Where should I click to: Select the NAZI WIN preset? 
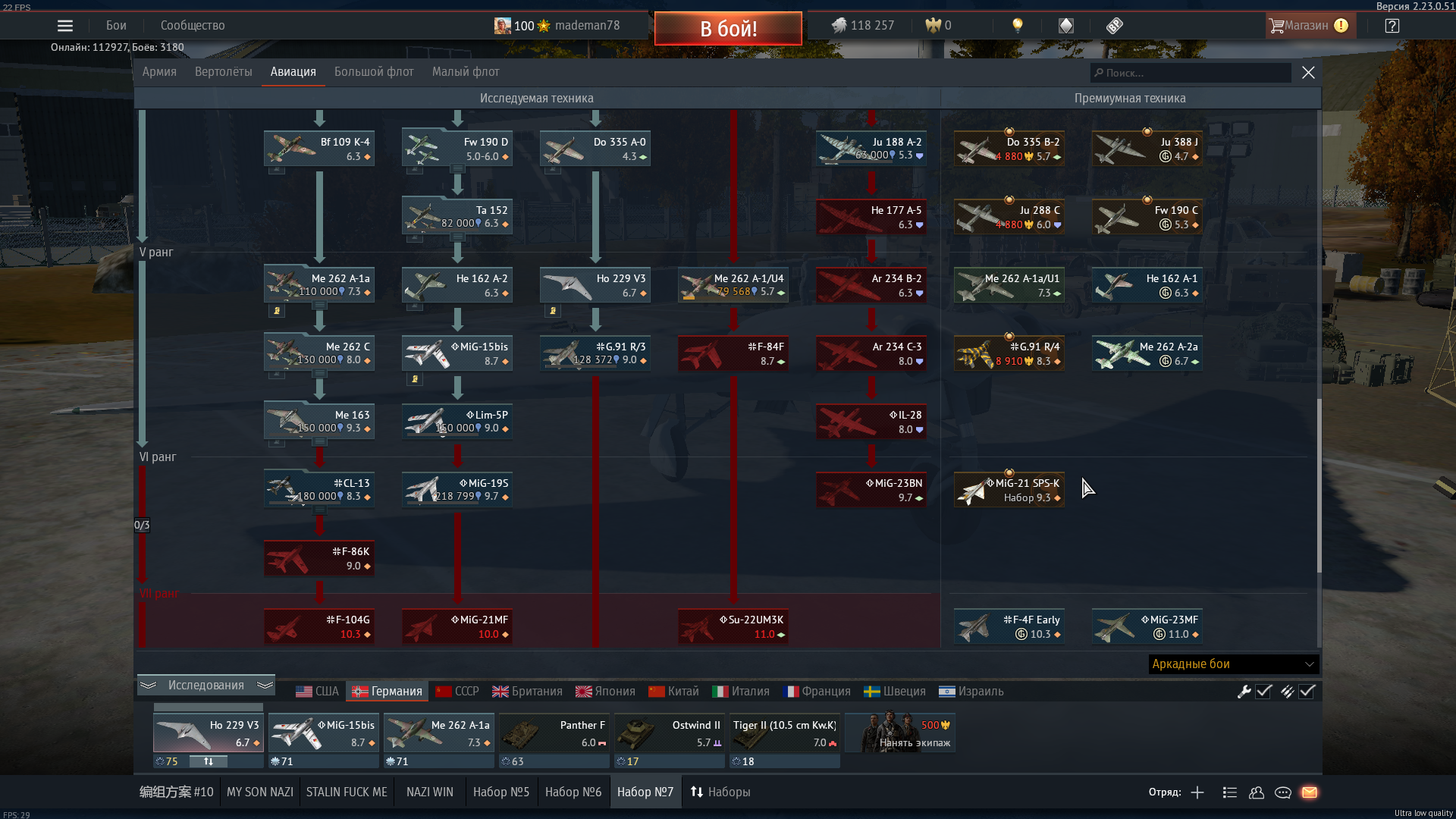pos(430,792)
